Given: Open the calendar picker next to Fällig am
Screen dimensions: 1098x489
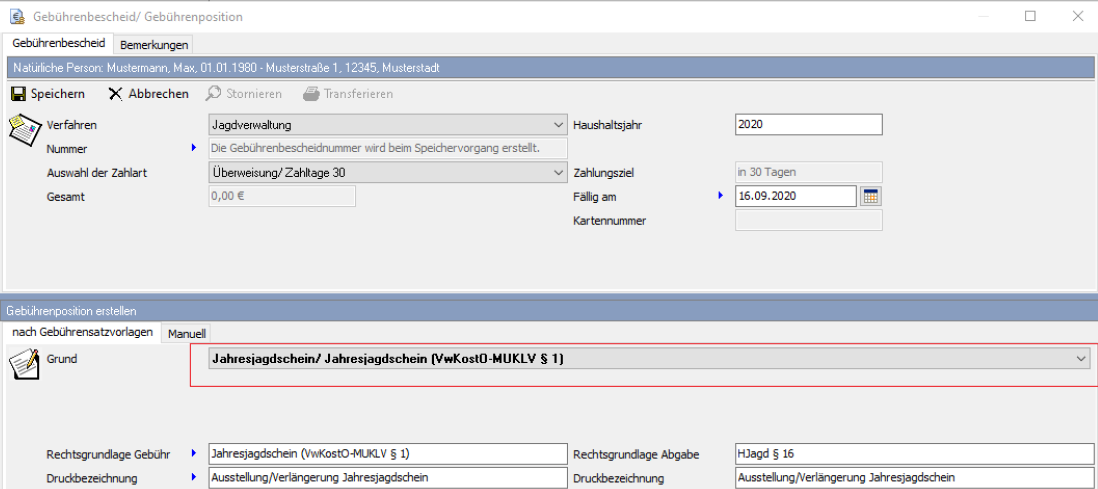Looking at the screenshot, I should [x=870, y=196].
